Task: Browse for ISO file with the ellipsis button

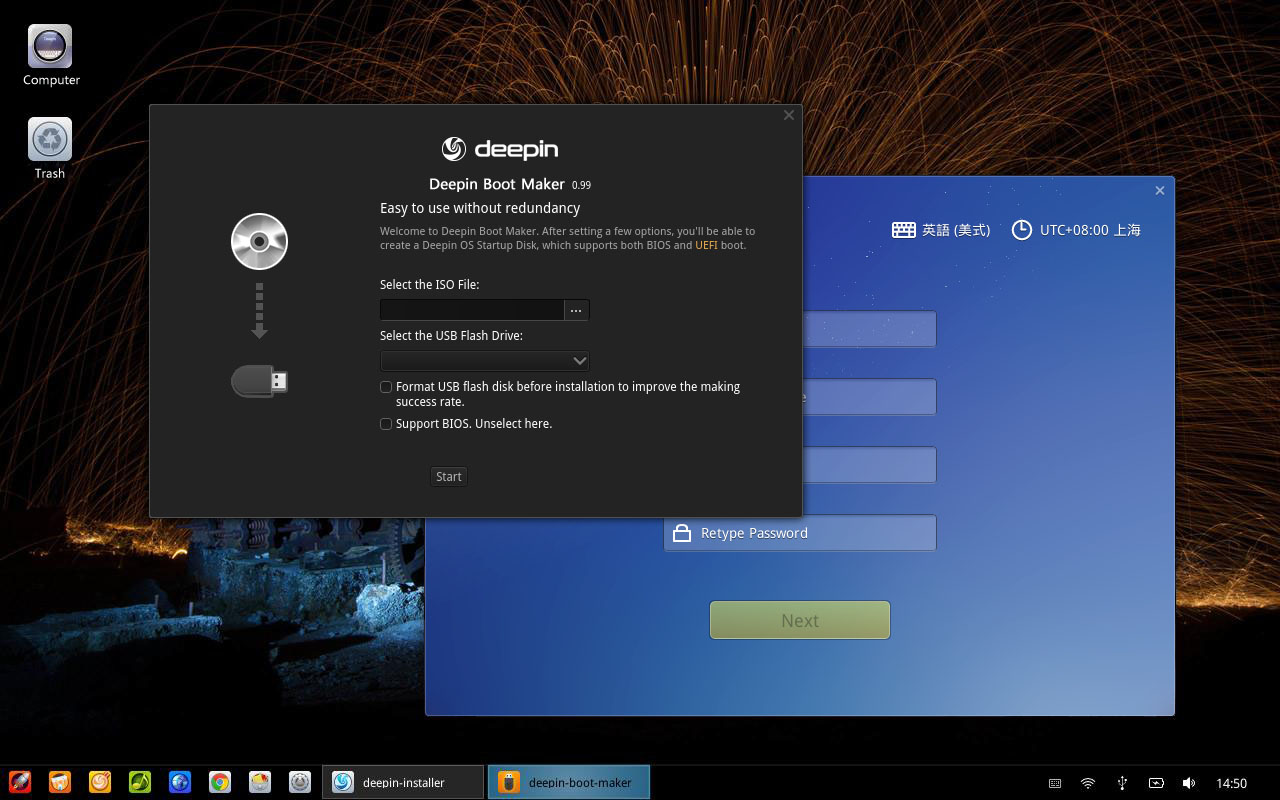Action: click(576, 310)
